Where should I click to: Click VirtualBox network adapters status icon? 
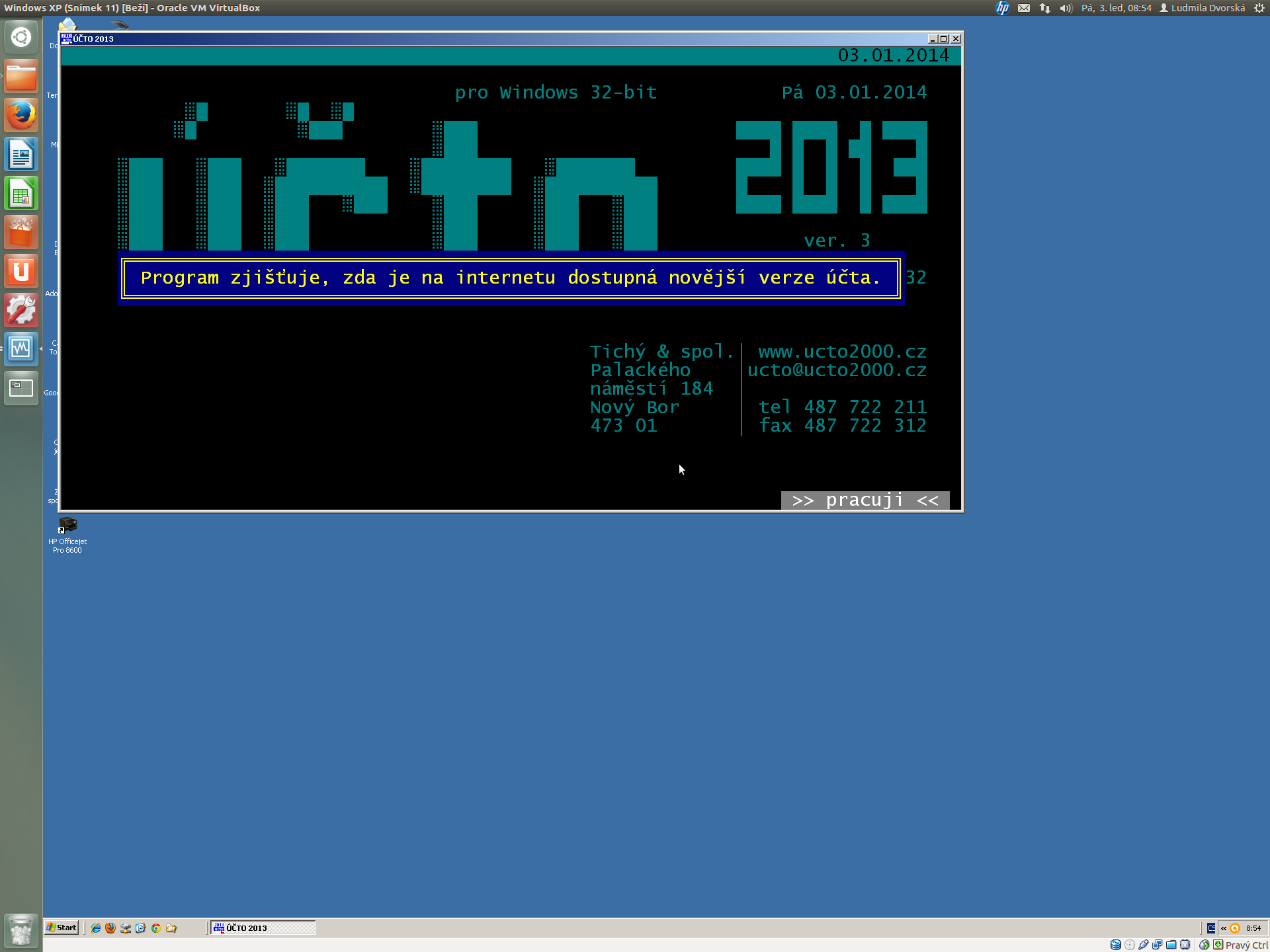click(x=1158, y=945)
